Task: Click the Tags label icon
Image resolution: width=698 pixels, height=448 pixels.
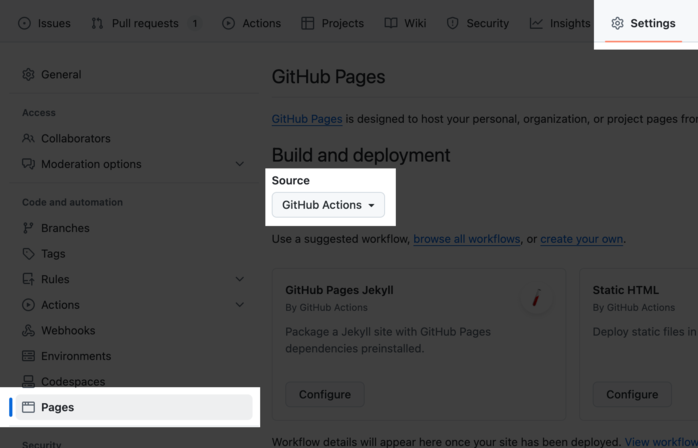Action: [x=28, y=254]
